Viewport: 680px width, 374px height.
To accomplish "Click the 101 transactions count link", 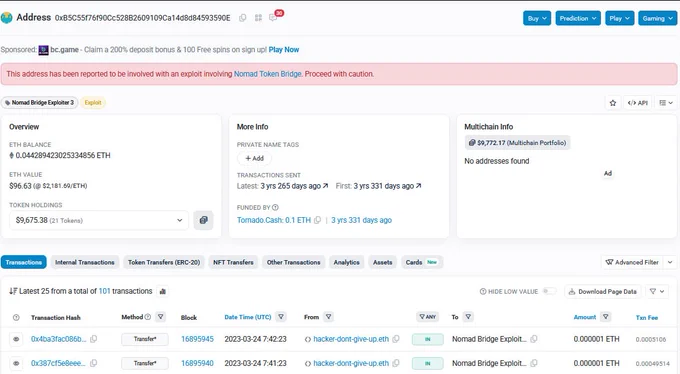I will (x=105, y=291).
